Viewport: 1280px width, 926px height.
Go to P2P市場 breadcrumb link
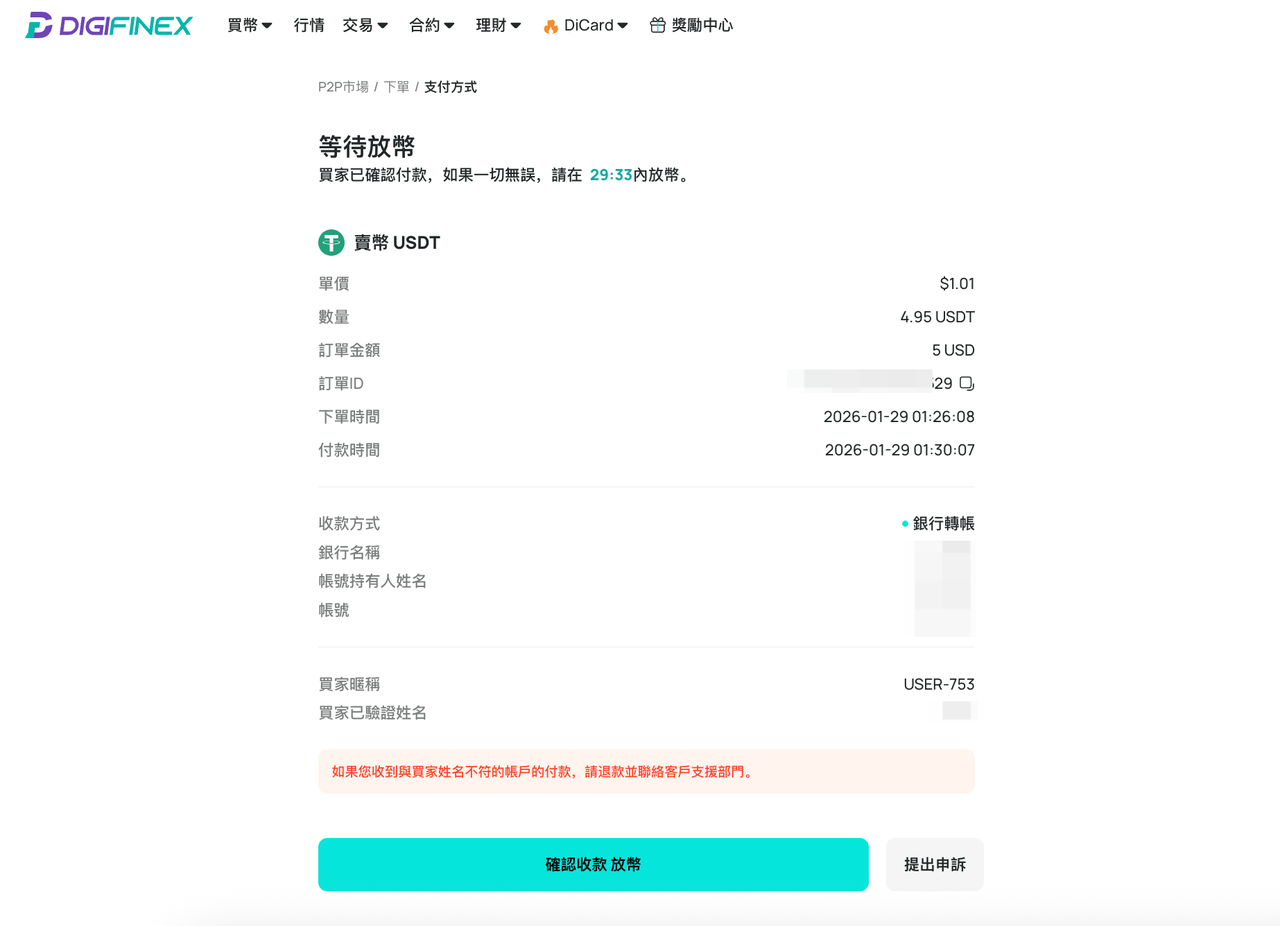pyautogui.click(x=343, y=87)
